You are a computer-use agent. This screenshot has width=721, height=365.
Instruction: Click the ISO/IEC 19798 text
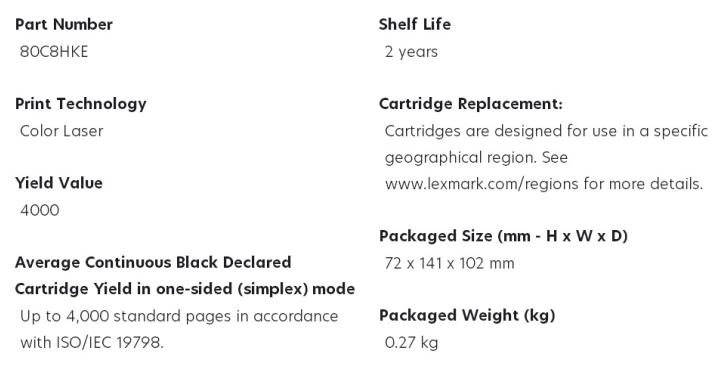(109, 343)
